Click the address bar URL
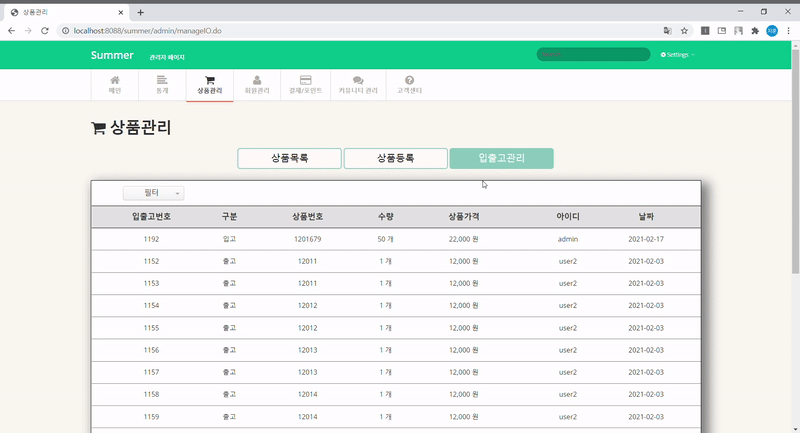800x433 pixels. (x=147, y=31)
